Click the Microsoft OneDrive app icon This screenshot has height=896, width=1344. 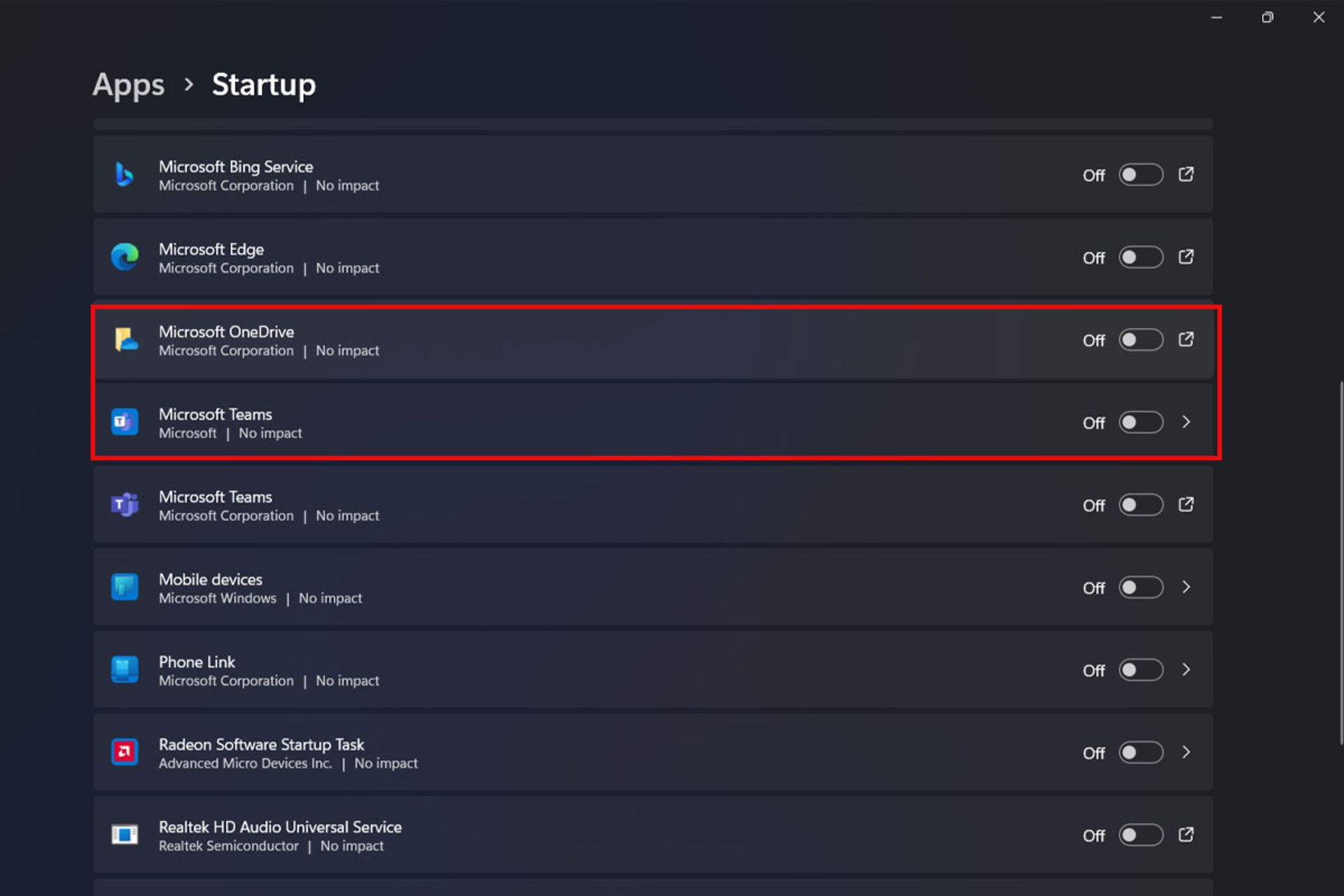click(x=125, y=339)
